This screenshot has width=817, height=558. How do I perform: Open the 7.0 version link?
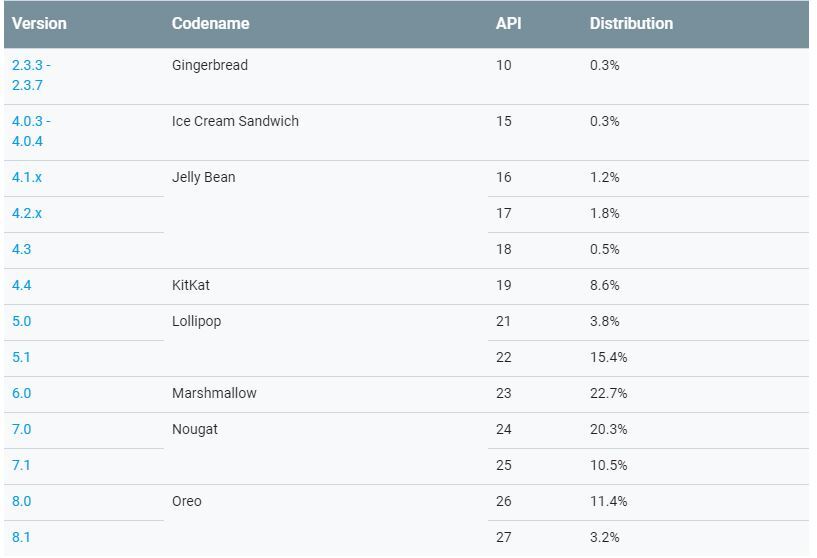coord(22,429)
